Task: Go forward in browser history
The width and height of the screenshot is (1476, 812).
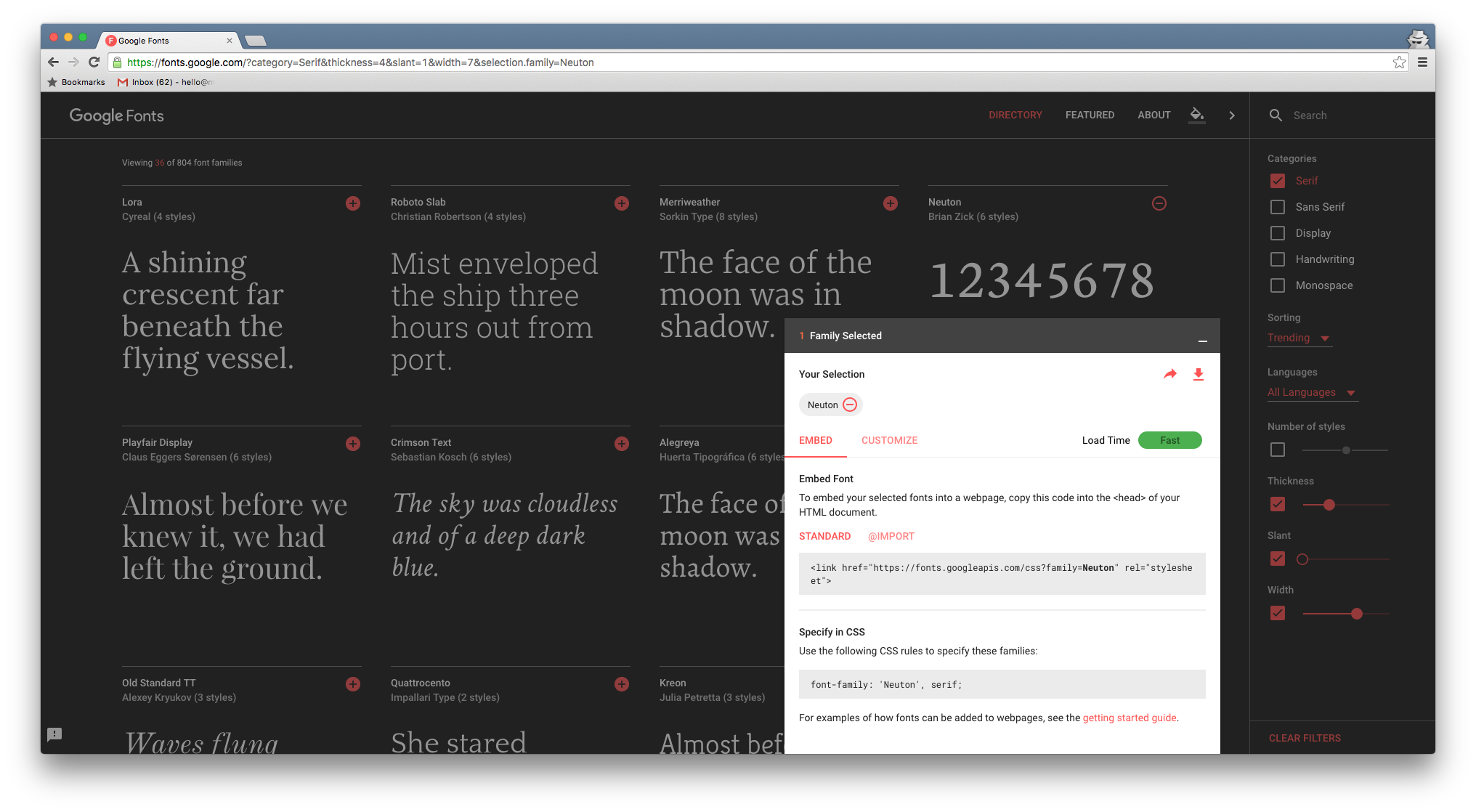Action: 73,62
